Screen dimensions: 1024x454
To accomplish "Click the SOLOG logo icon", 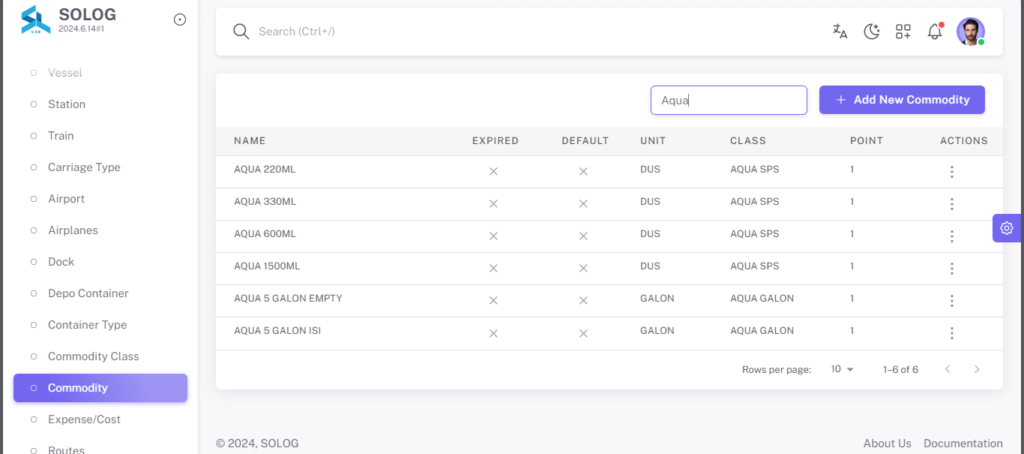I will click(x=35, y=20).
